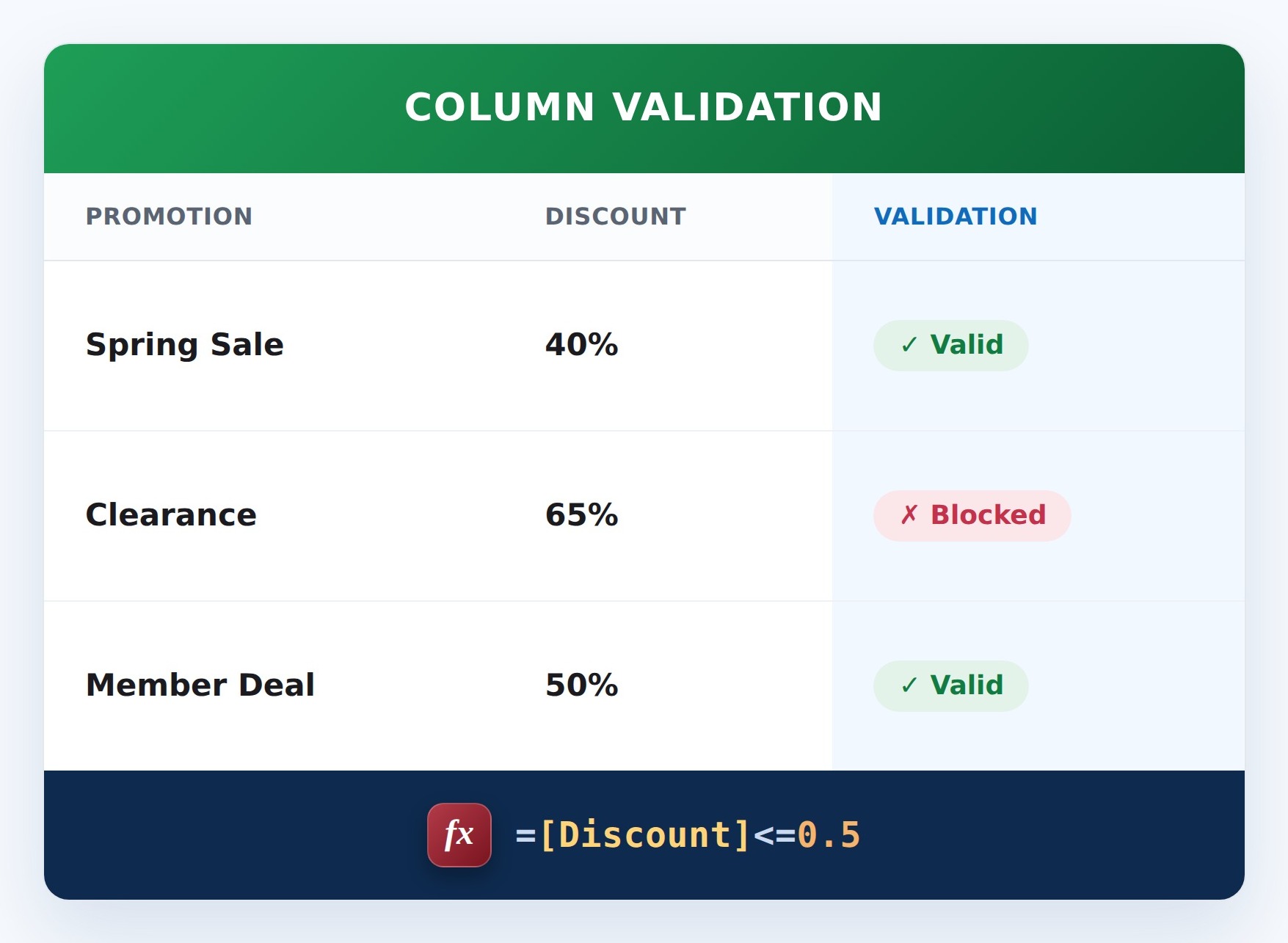Click the X mark in the Blocked badge
This screenshot has width=1288, height=943.
[x=909, y=515]
